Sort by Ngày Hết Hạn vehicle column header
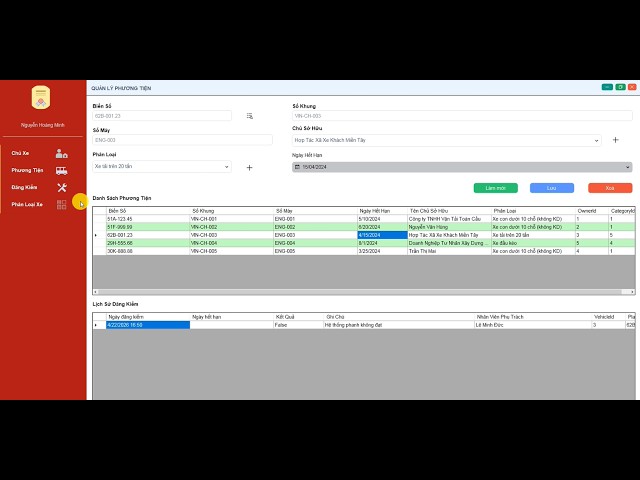 [x=382, y=211]
